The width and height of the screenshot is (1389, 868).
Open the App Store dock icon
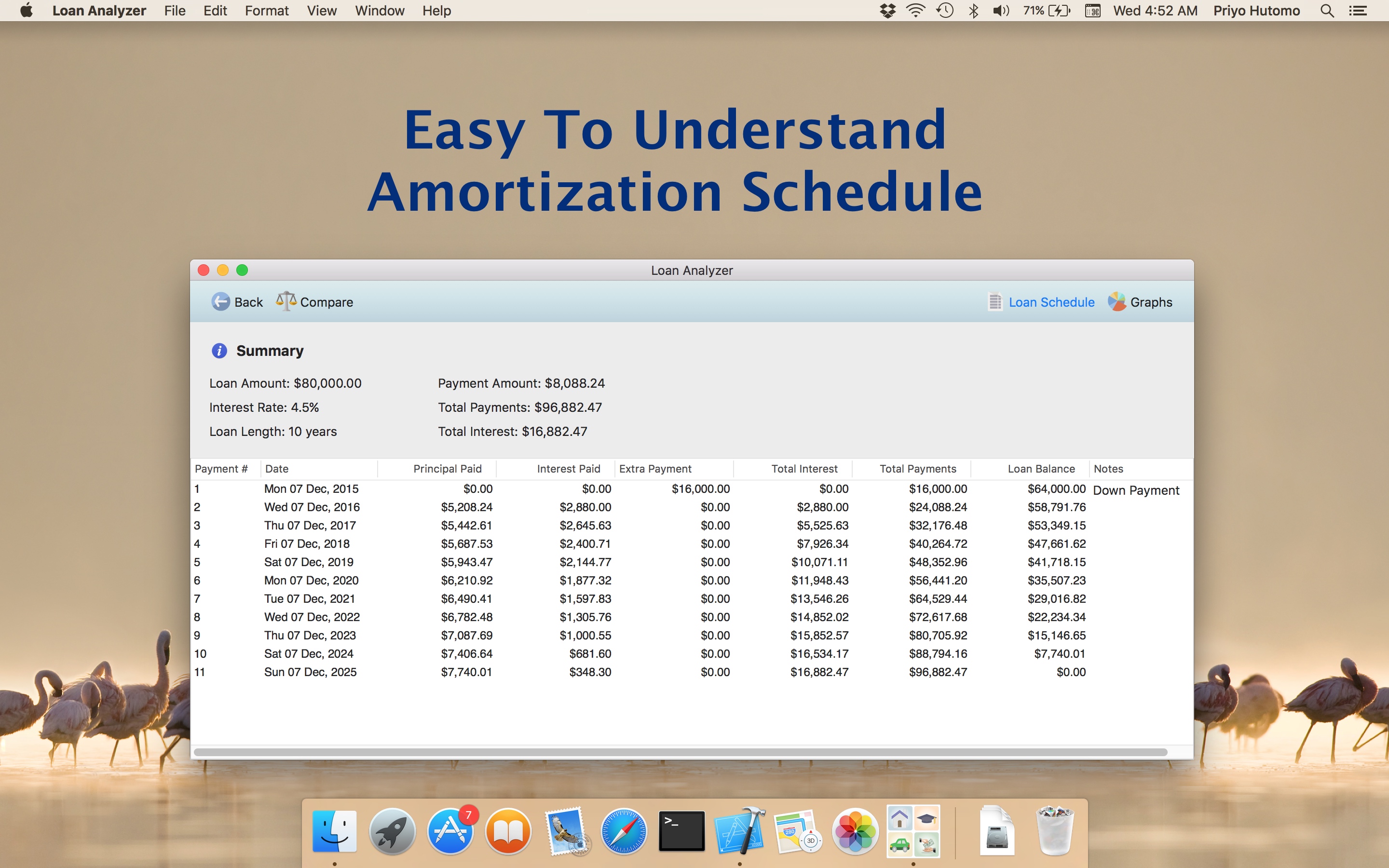[x=450, y=831]
